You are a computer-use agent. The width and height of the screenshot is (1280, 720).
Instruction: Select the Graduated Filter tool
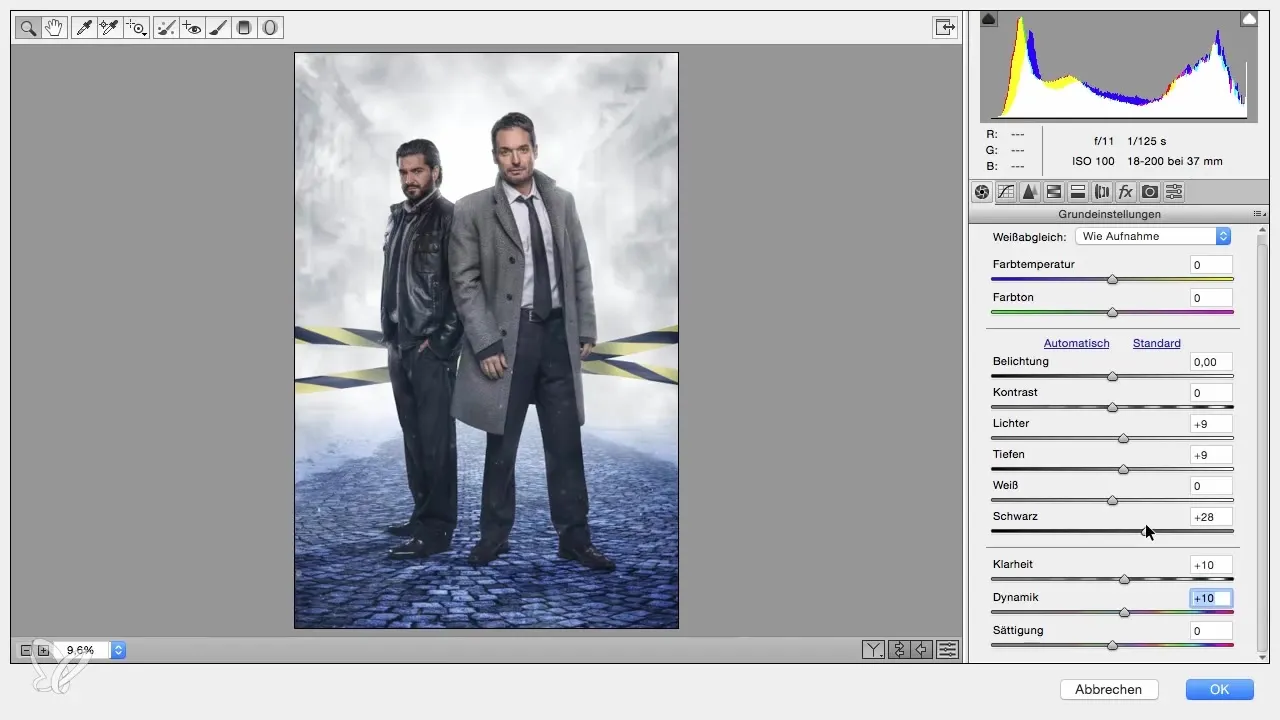(243, 28)
